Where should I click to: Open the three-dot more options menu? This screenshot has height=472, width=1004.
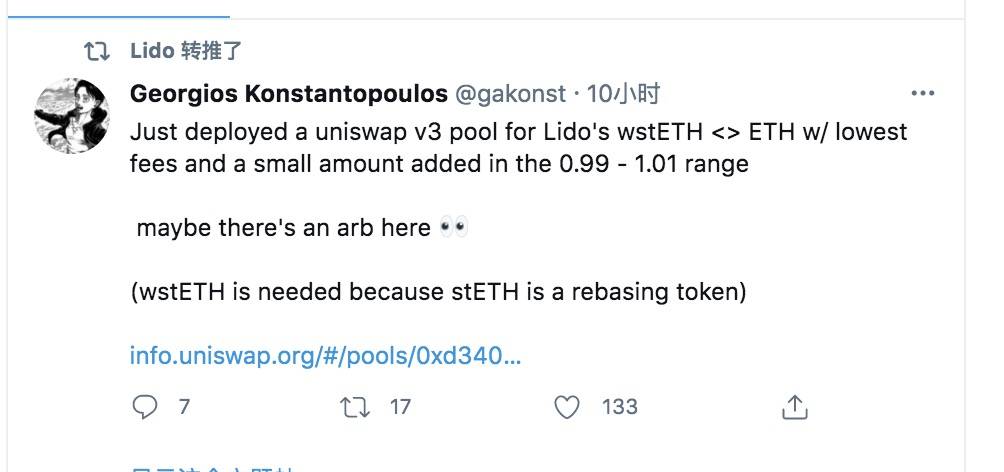click(x=922, y=94)
